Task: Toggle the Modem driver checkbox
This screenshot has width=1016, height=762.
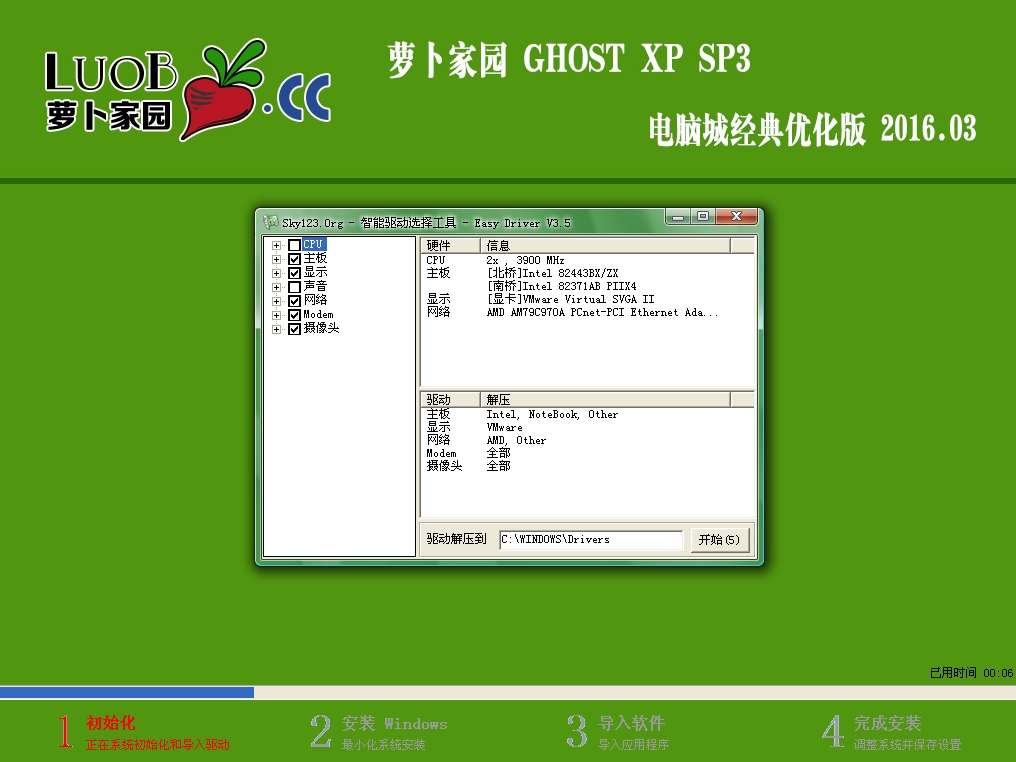Action: point(294,315)
